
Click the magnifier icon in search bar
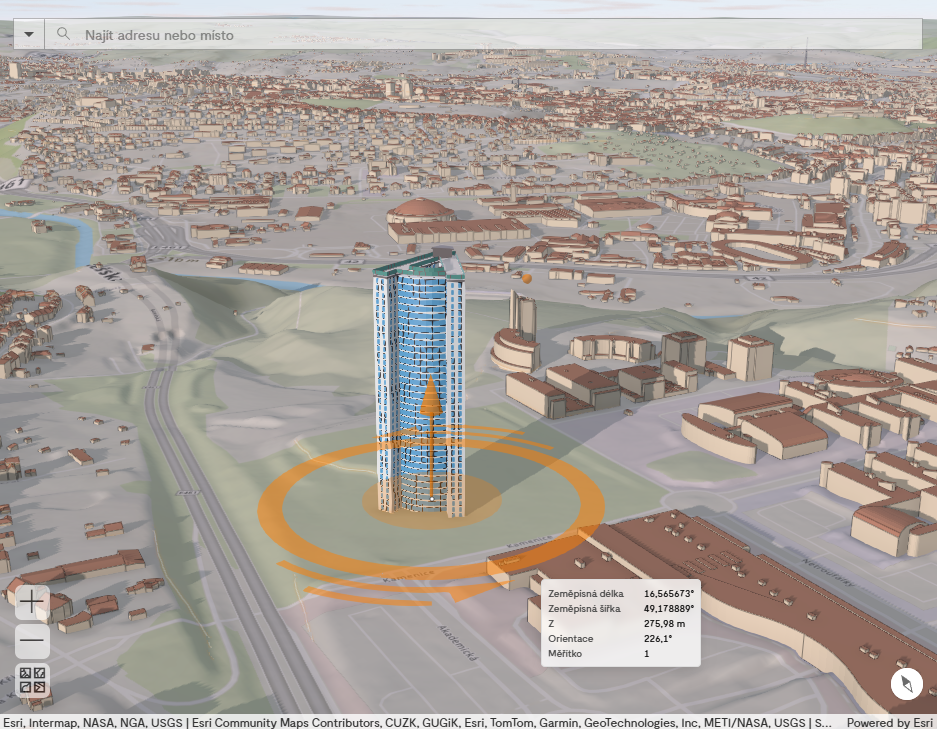coord(63,34)
